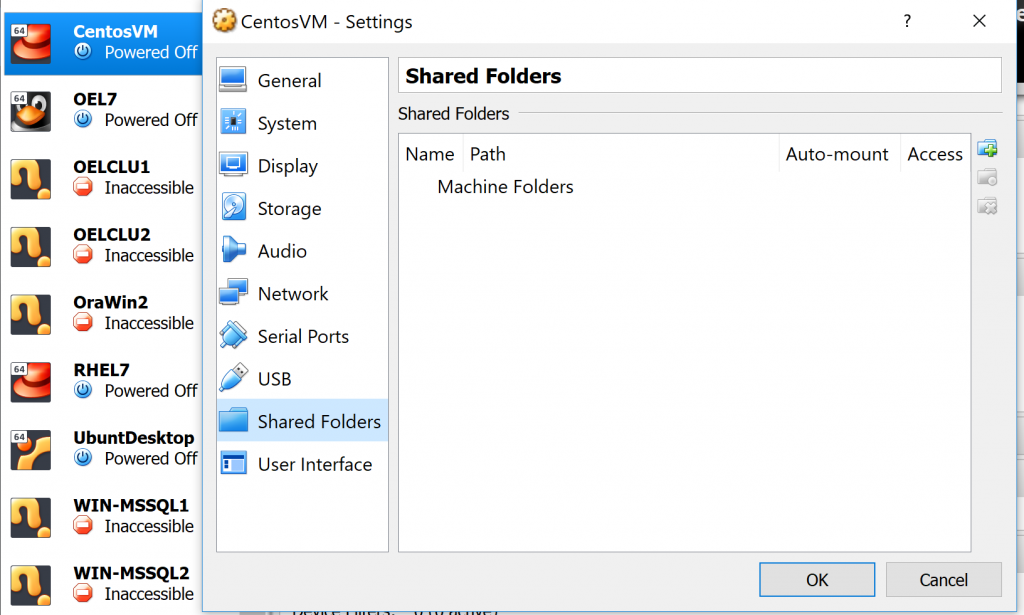
Task: Click the WIN-MSSQL1 VM icon
Action: (31, 518)
